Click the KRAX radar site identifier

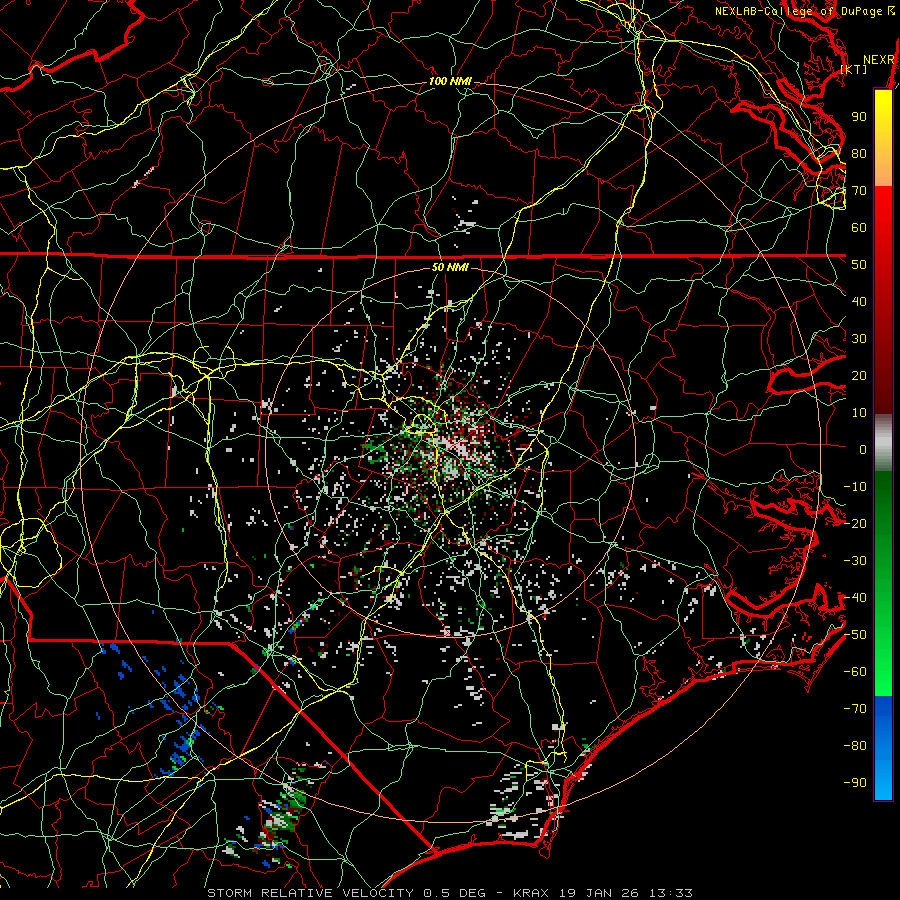point(531,893)
